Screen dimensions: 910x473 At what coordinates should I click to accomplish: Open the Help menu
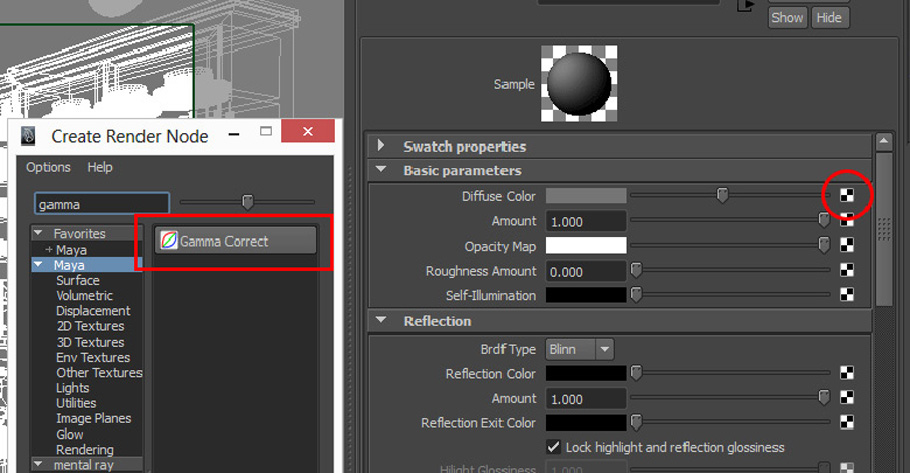click(100, 167)
